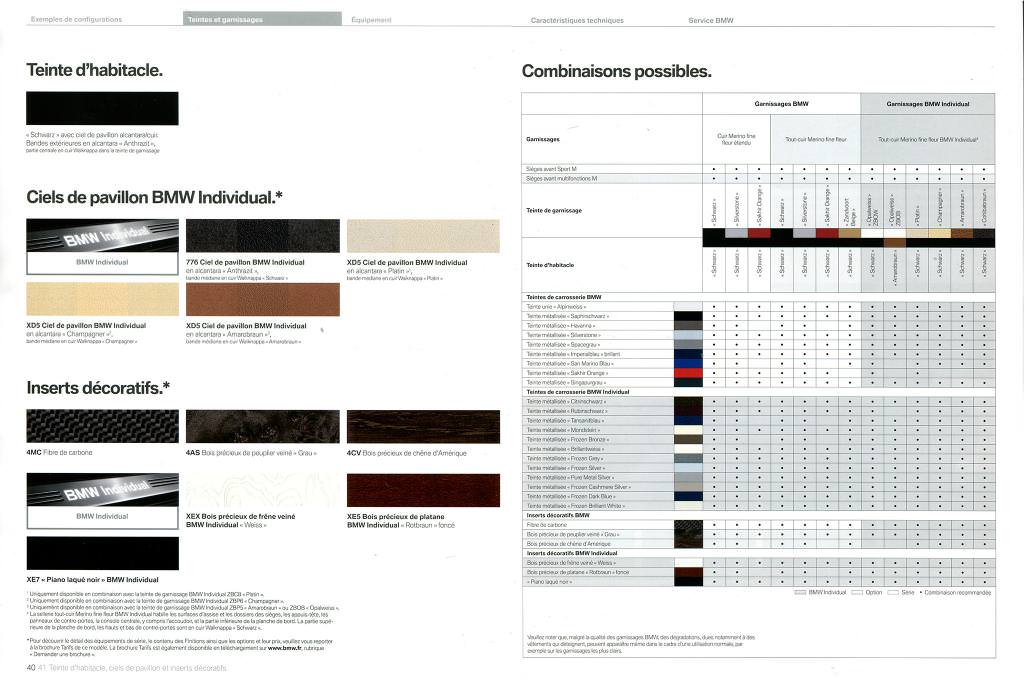Click the 'Sièges avant multifonctions M' row label

[562, 178]
